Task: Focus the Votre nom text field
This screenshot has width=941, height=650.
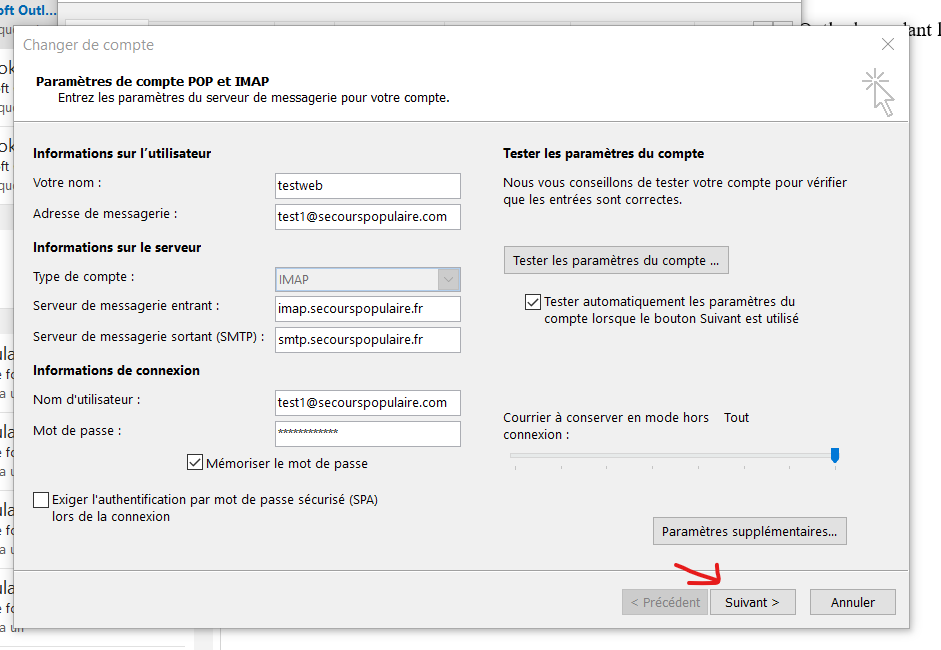Action: tap(367, 186)
